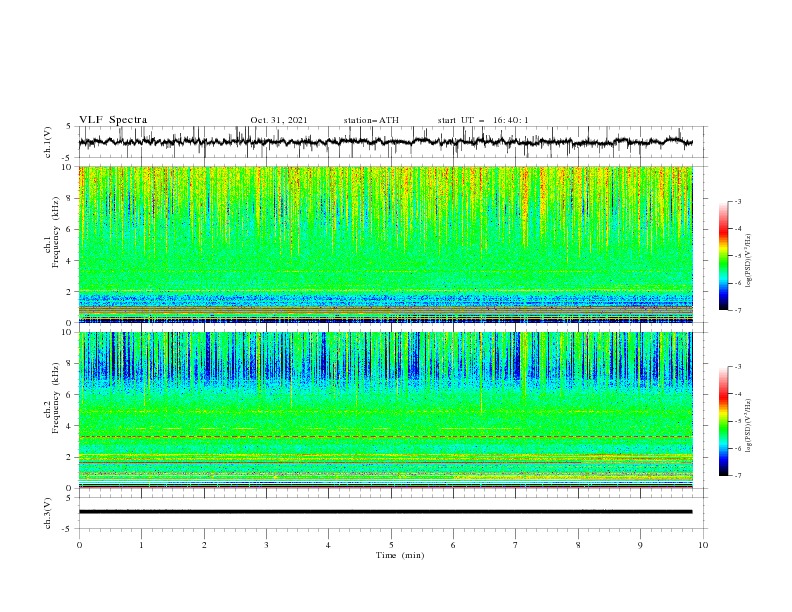The width and height of the screenshot is (792, 612).
Task: Click the '-3' value on ch.1 colorbar
Action: pos(737,201)
